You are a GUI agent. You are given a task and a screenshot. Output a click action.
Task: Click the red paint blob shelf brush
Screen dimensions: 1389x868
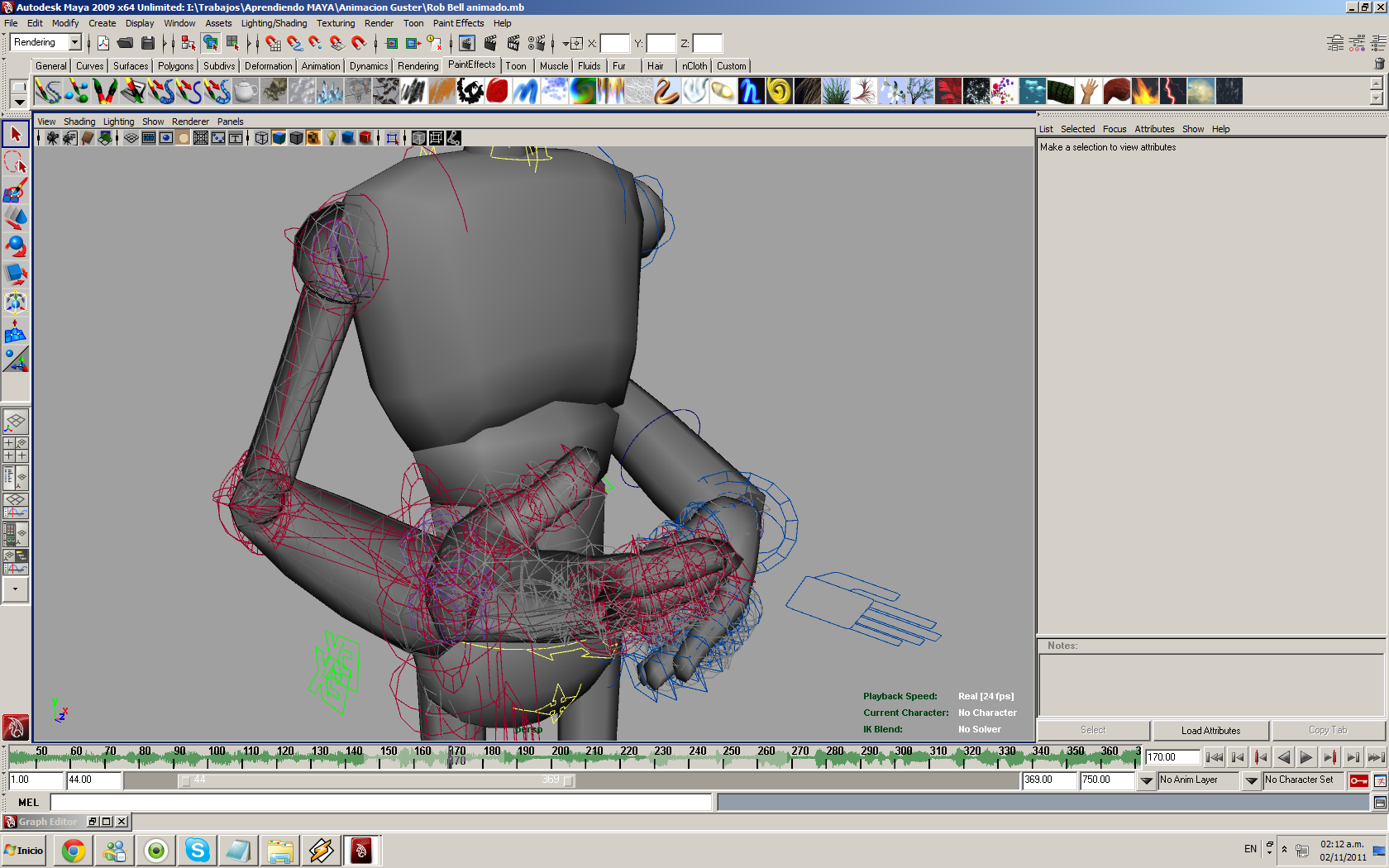(498, 91)
